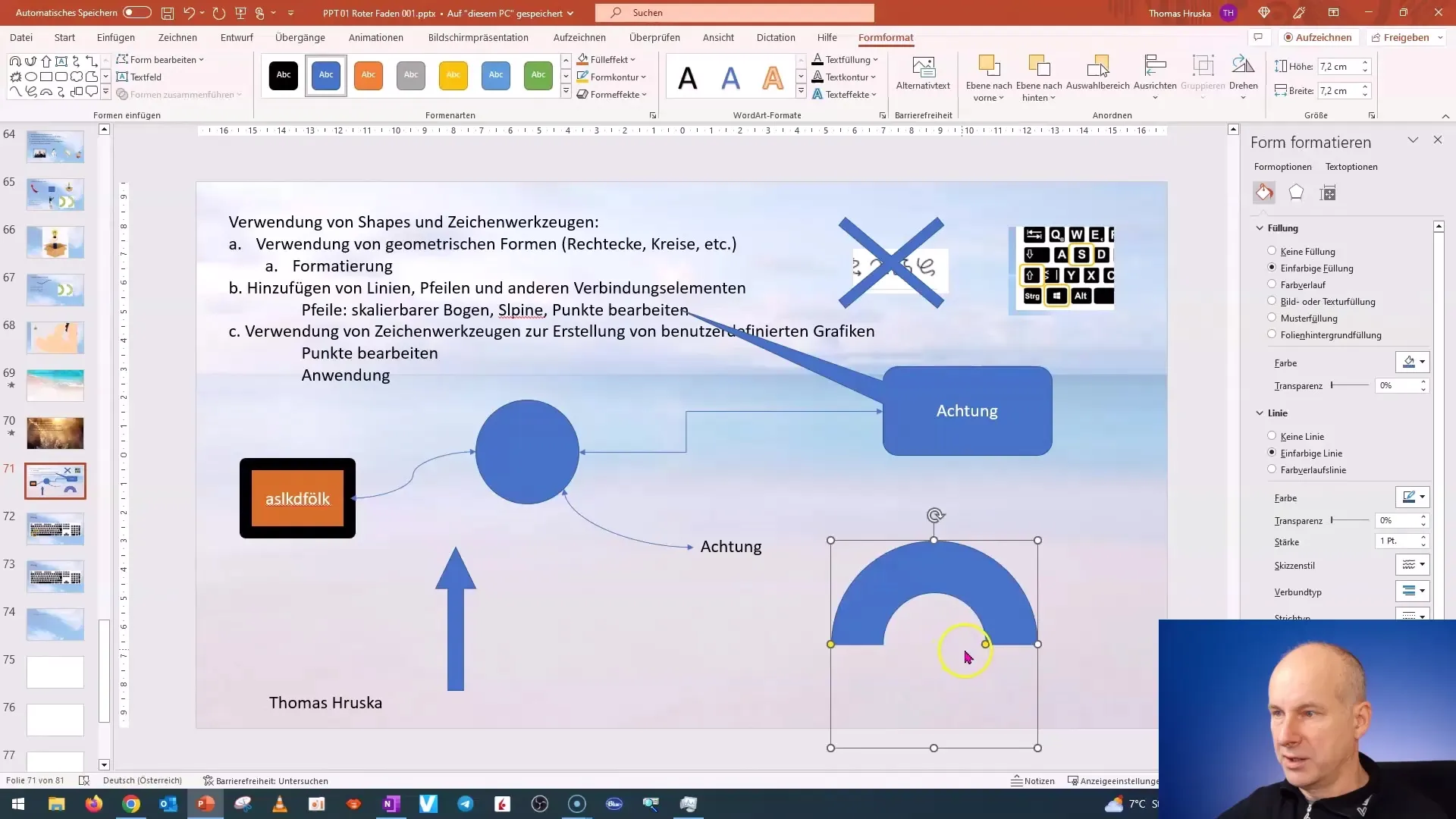Click Ebene nach vorne icon

[x=989, y=67]
